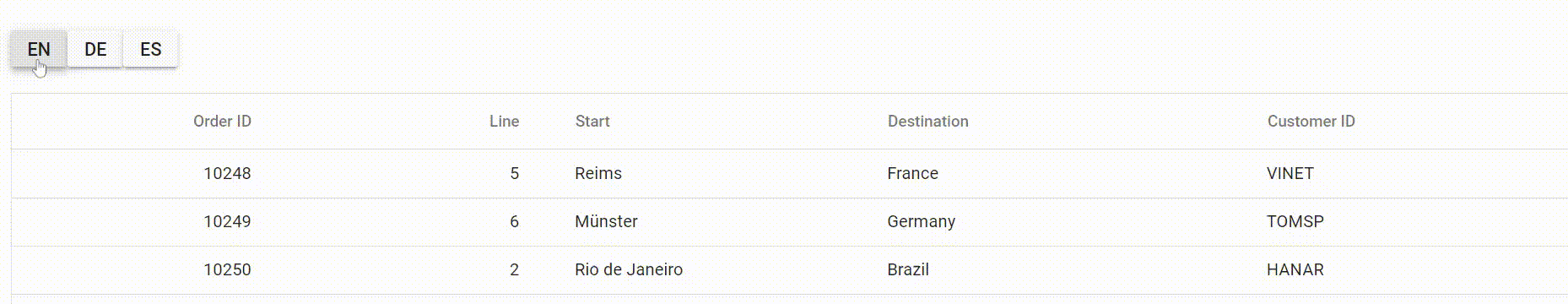Click the Line column header
The width and height of the screenshot is (1568, 304).
[x=504, y=121]
